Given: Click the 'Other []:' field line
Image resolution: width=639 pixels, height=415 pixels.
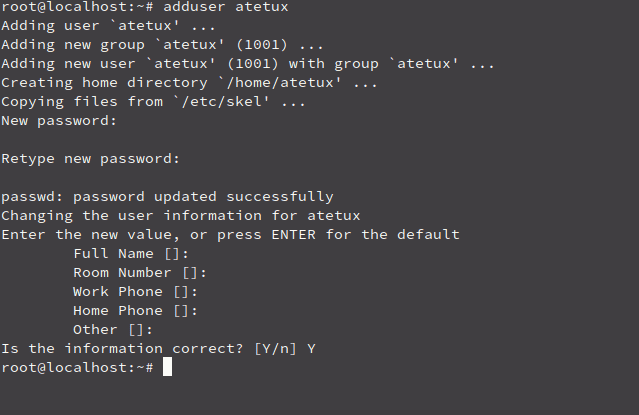Looking at the screenshot, I should click(x=113, y=330).
